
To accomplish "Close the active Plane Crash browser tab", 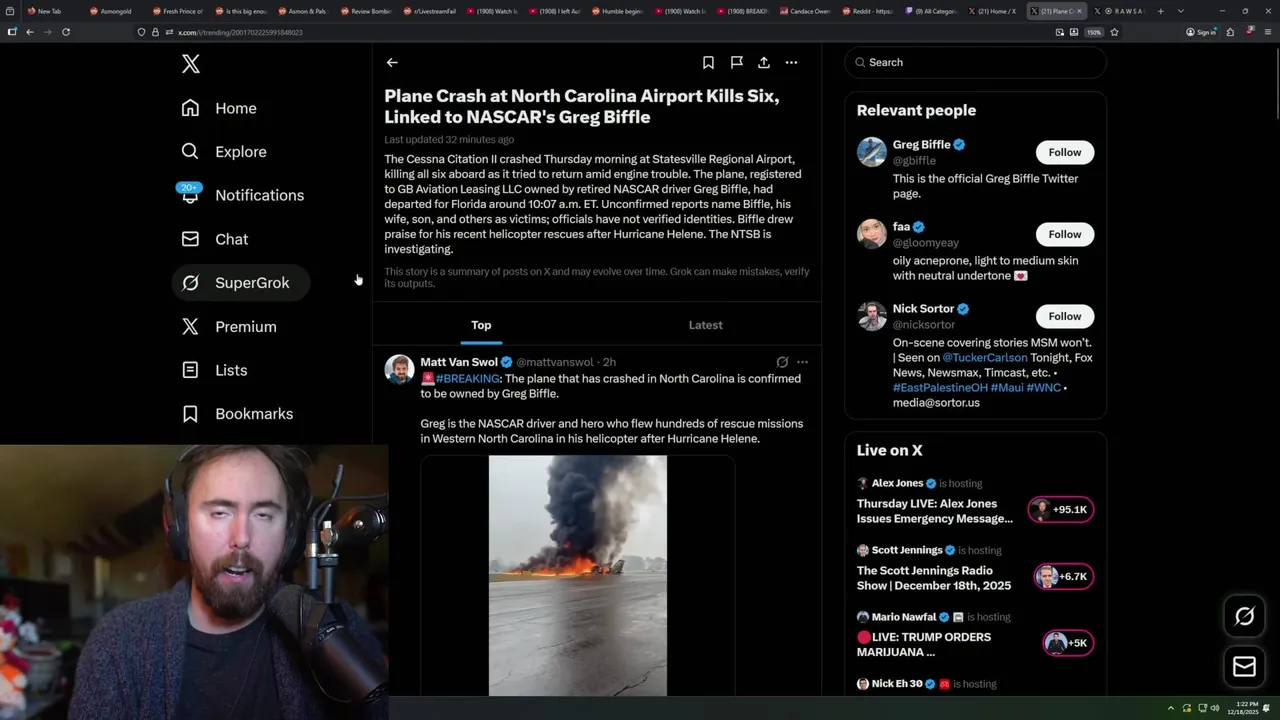I will tap(1078, 11).
